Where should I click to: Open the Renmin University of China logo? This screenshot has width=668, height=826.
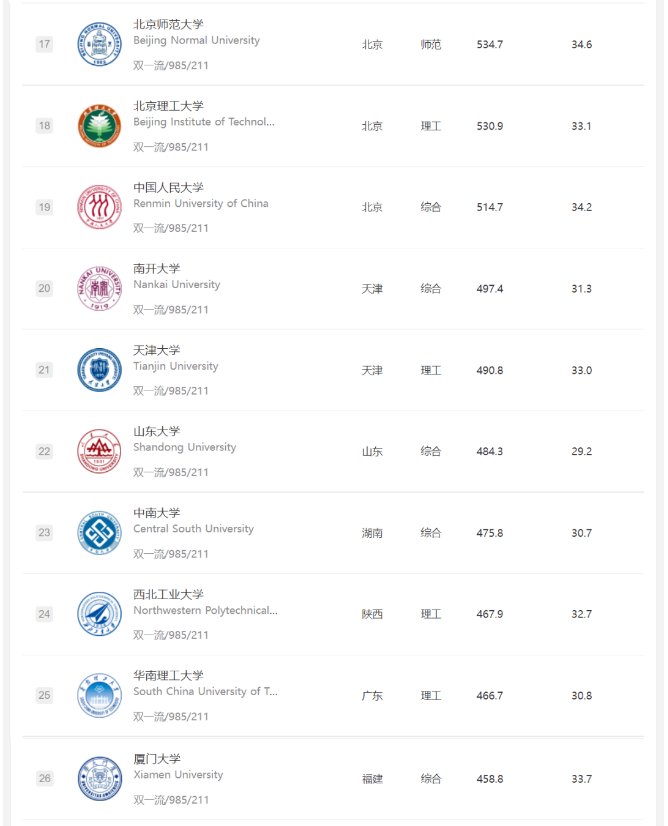pyautogui.click(x=99, y=207)
